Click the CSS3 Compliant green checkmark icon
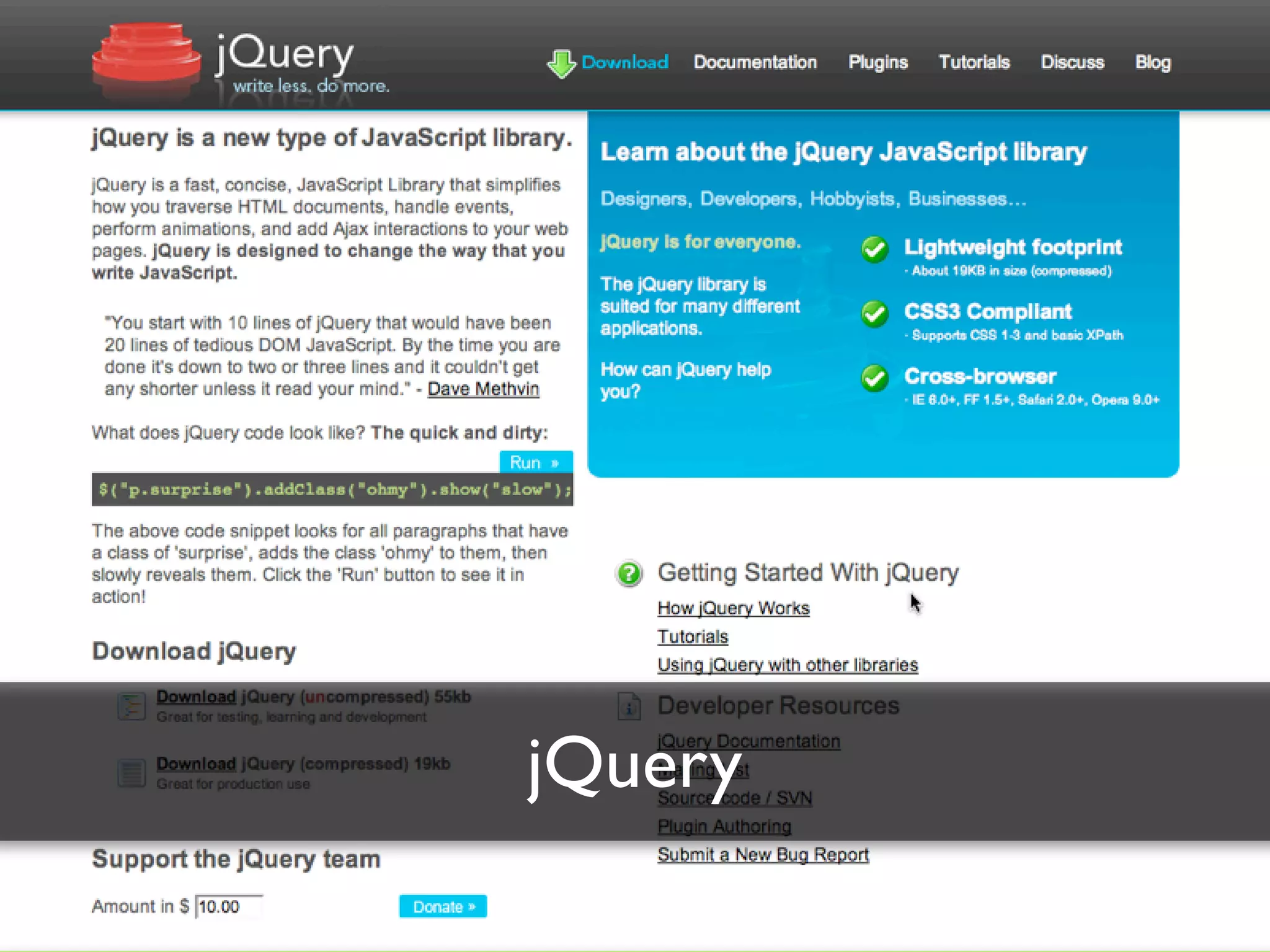1270x952 pixels. coord(875,314)
